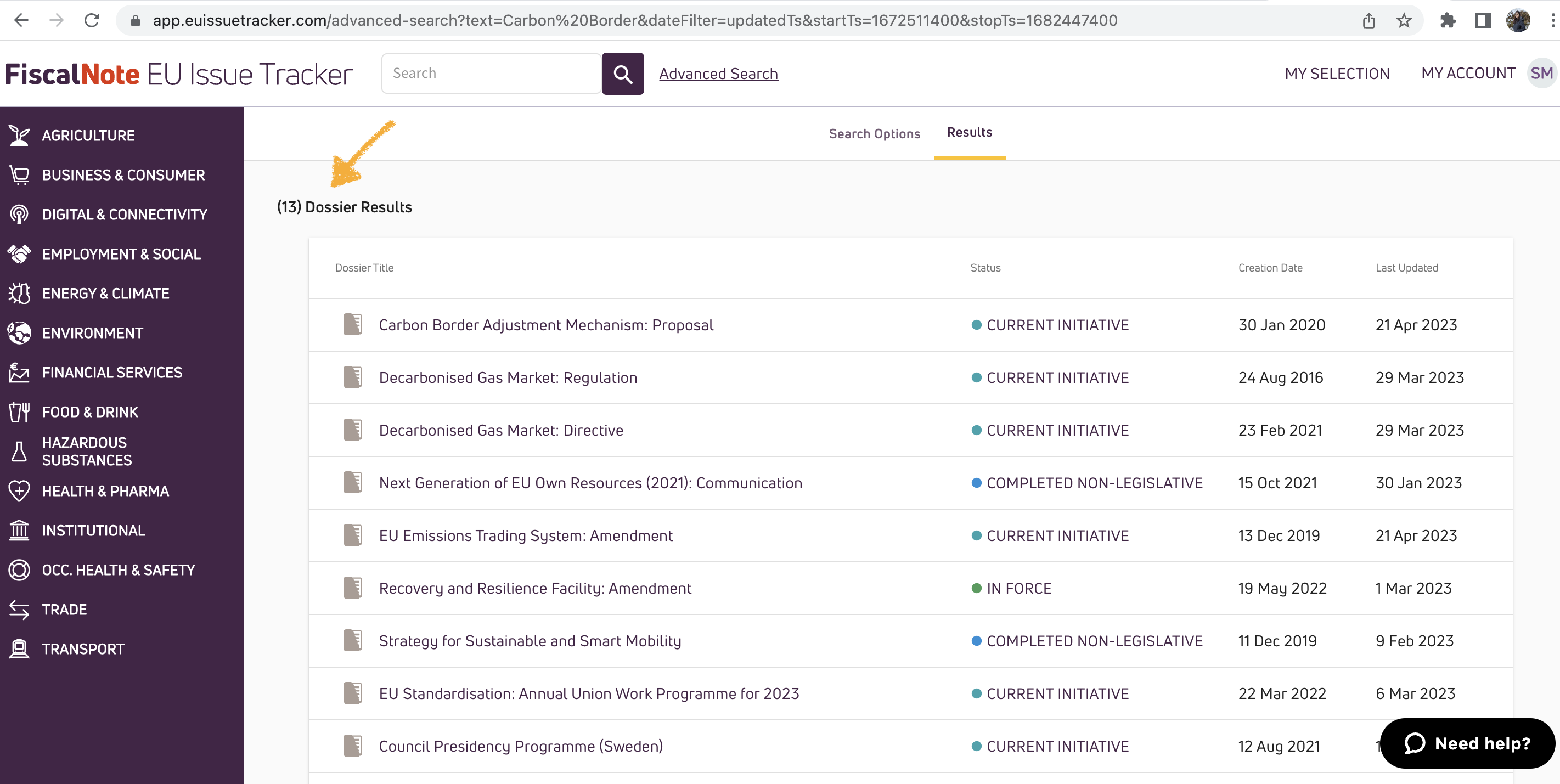This screenshot has height=784, width=1560.
Task: Click creation date 19 May 2022
Action: tap(1282, 589)
